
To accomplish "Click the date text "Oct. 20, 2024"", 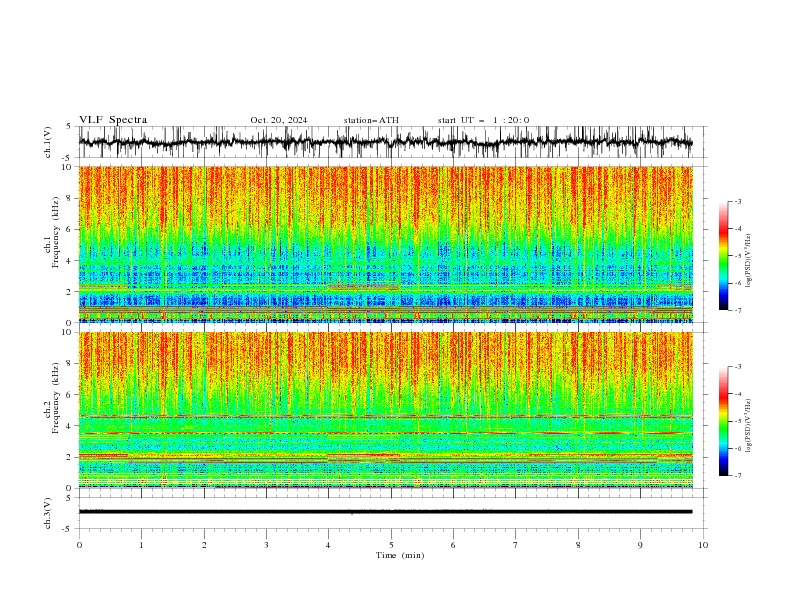I will click(x=278, y=120).
